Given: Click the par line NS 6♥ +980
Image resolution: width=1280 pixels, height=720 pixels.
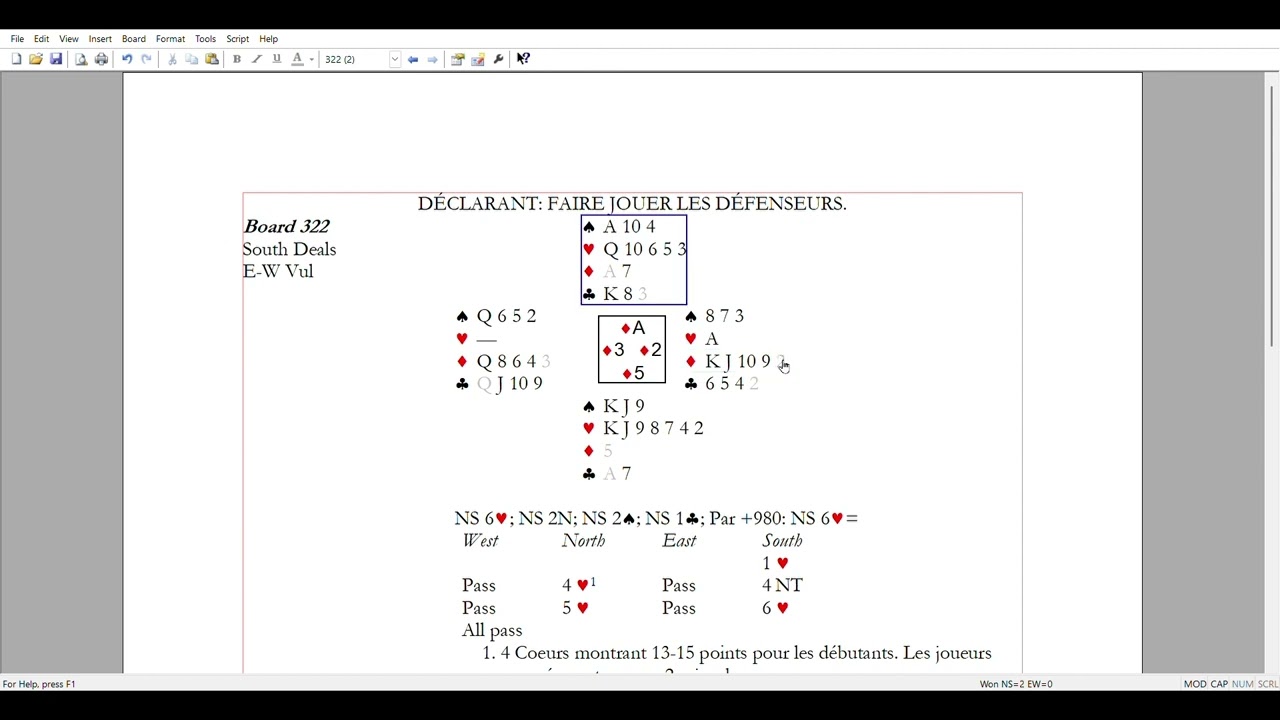Looking at the screenshot, I should (x=656, y=518).
